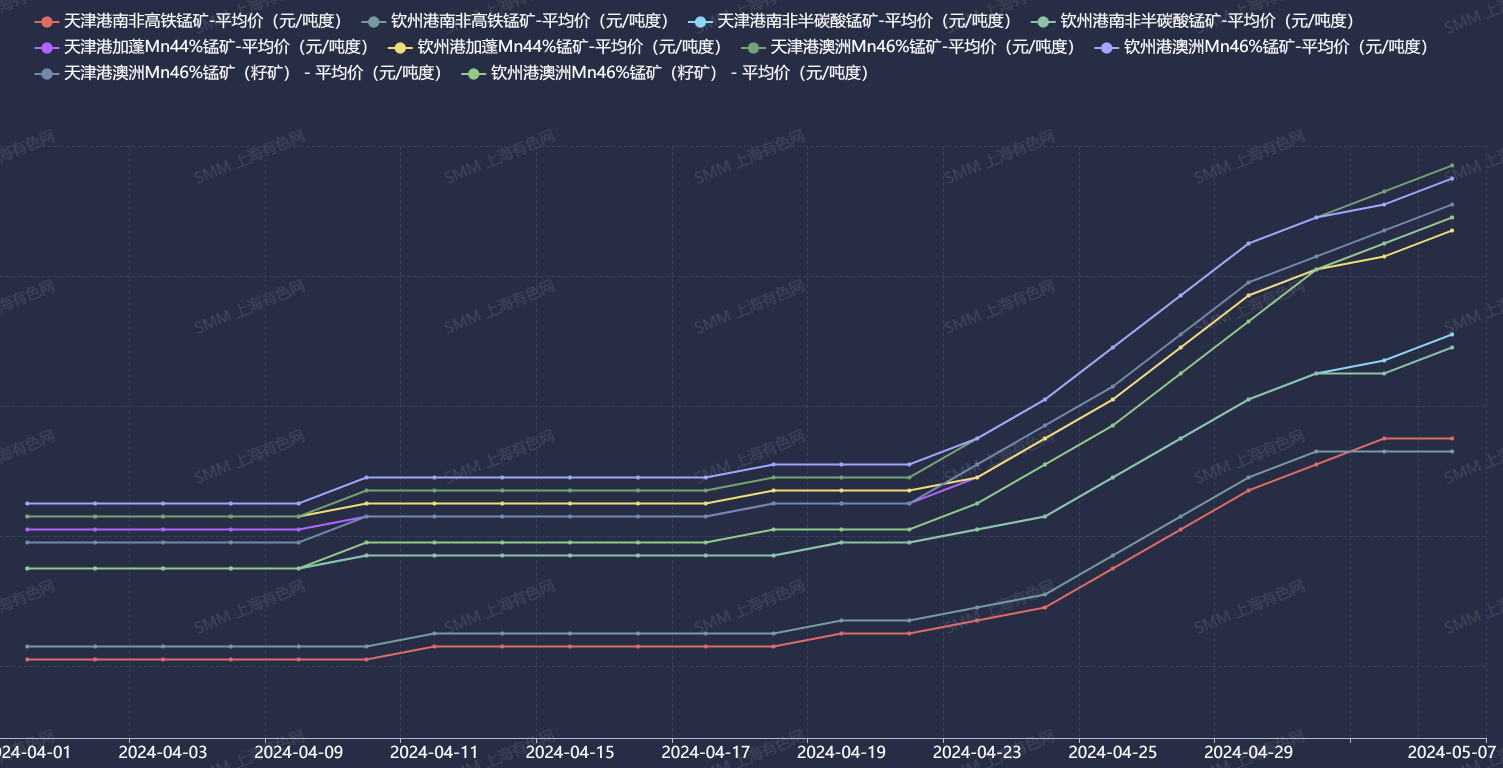Toggle 钦州港加蓬Mn44%锰矿 series by its text label
Screen dimensions: 1503x768
click(x=569, y=47)
